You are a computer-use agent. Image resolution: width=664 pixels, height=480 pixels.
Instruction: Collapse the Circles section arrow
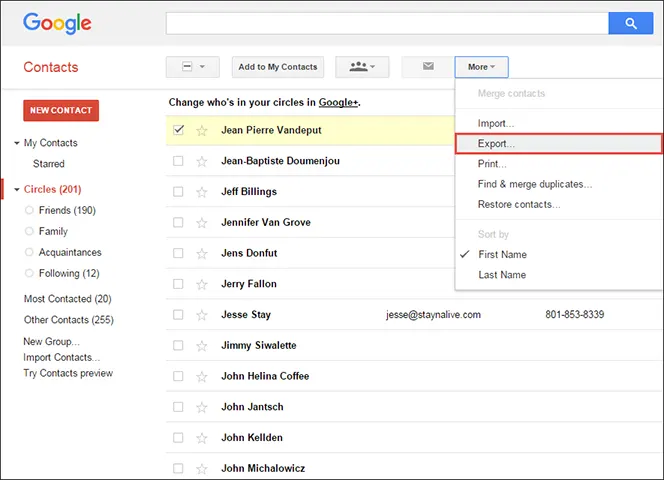click(x=17, y=189)
